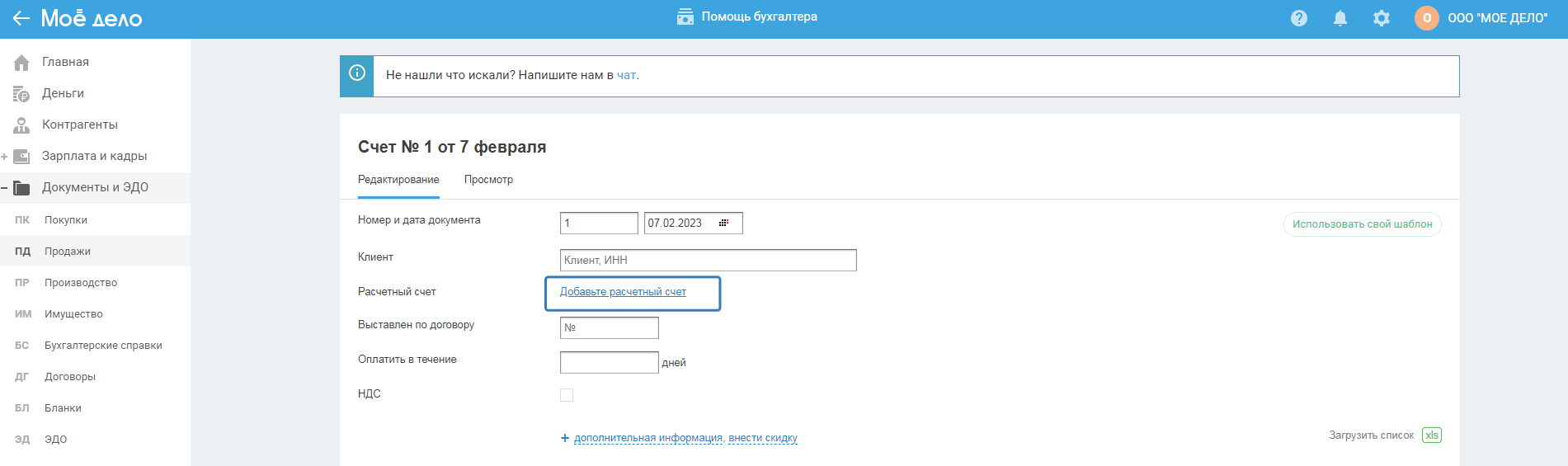
Task: Open settings gear icon
Action: [1382, 18]
